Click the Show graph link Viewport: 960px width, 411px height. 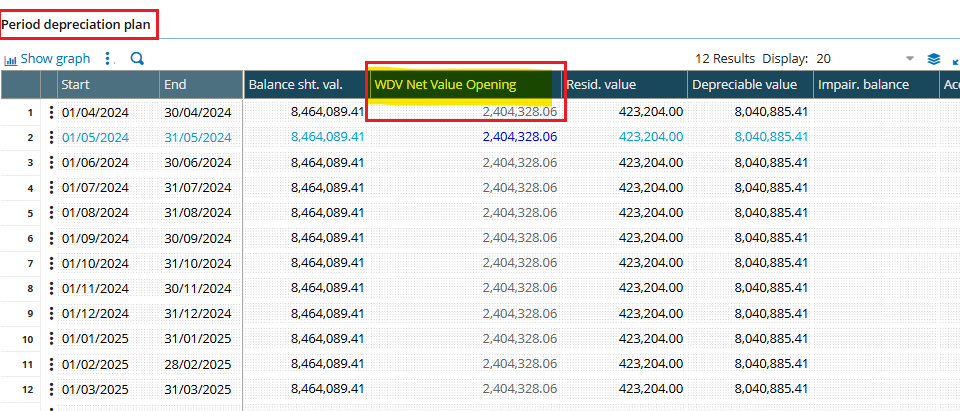click(x=55, y=59)
